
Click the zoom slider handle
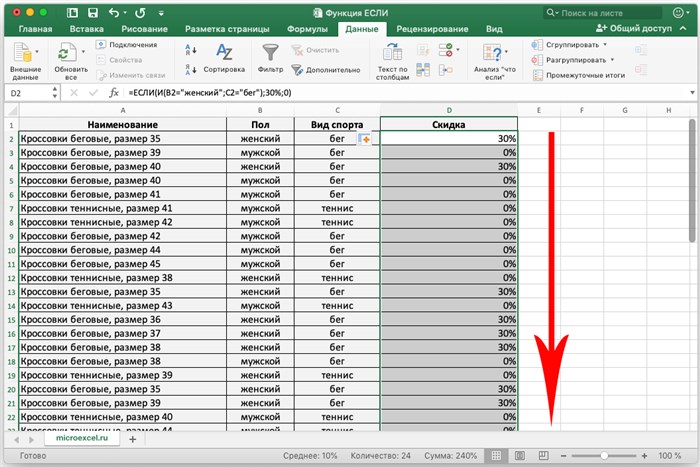coord(604,456)
